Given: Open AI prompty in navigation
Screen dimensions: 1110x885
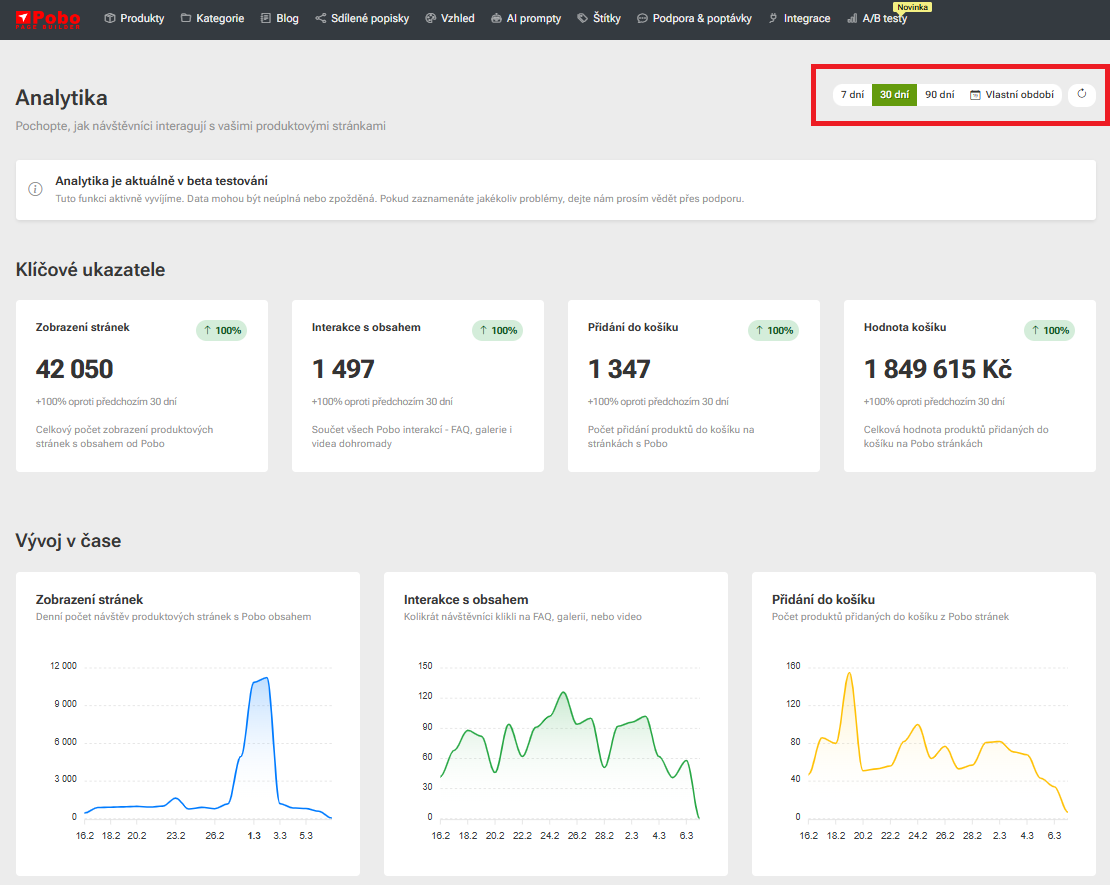Looking at the screenshot, I should coord(526,18).
